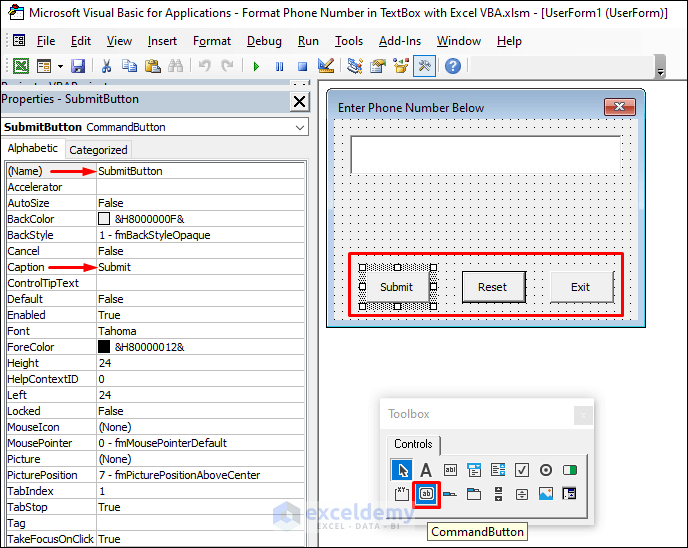Click the View Microsoft Excel toolbar icon
This screenshot has height=548, width=688.
coord(21,66)
